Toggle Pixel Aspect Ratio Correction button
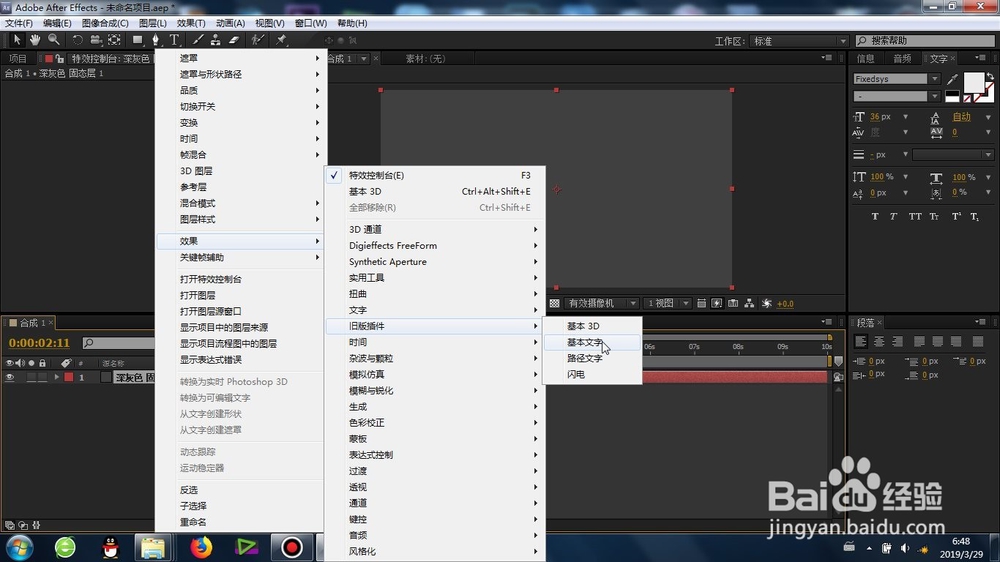 point(701,304)
